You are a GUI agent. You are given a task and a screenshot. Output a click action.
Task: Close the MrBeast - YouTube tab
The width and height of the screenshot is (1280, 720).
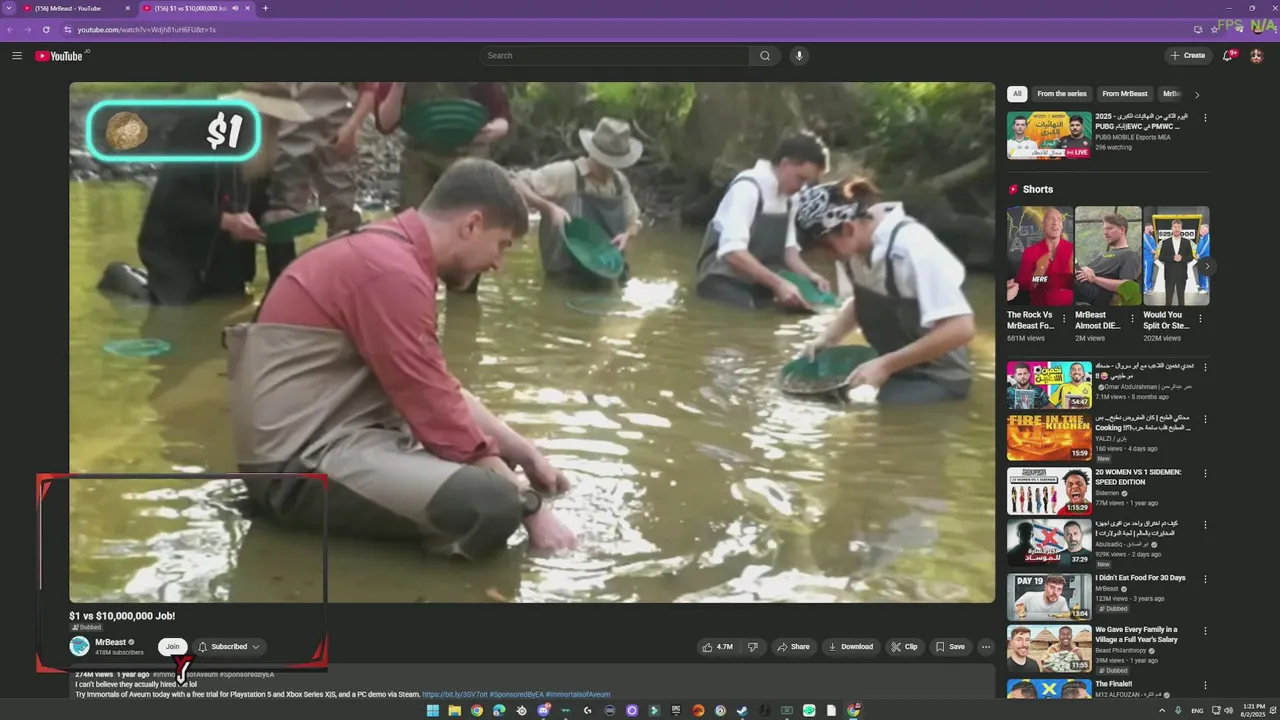pos(127,8)
